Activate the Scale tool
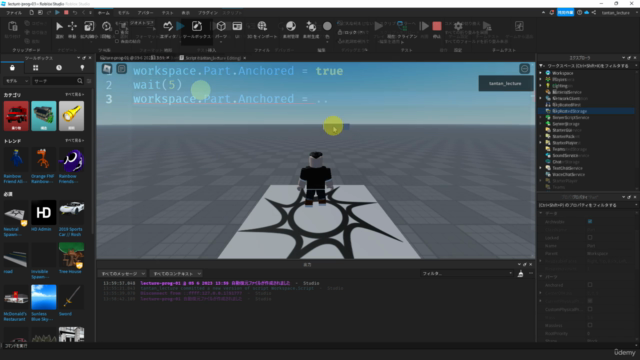The height and width of the screenshot is (360, 640). coord(89,27)
